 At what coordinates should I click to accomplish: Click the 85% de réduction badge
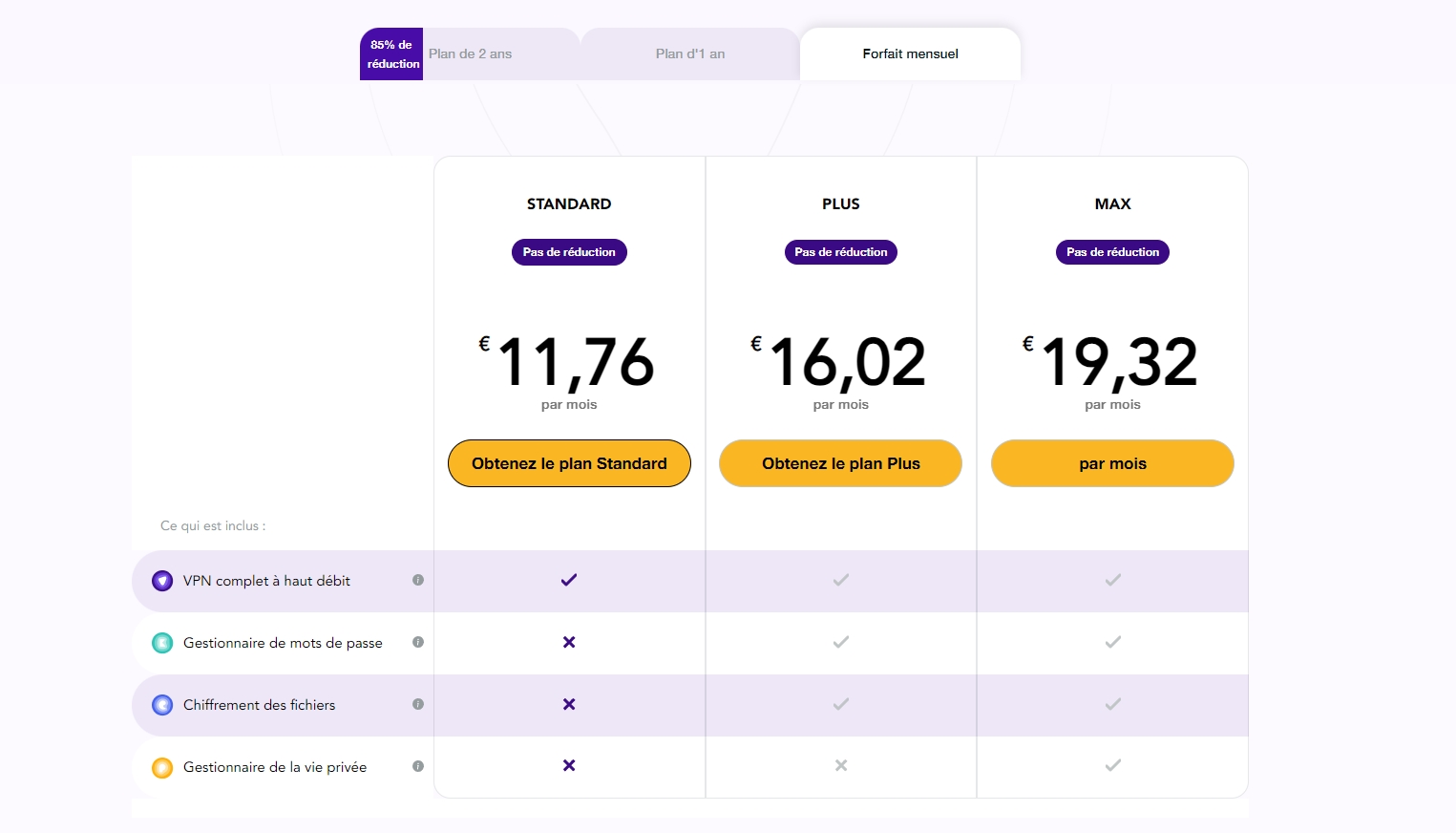coord(390,53)
